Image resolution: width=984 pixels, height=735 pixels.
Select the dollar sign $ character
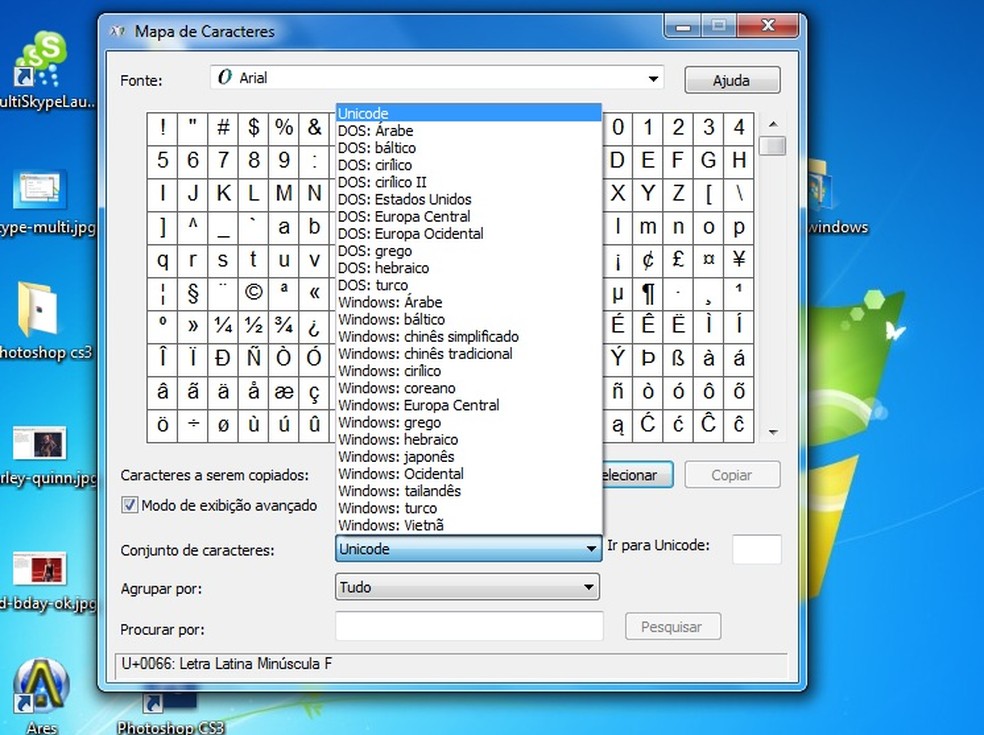(x=254, y=128)
